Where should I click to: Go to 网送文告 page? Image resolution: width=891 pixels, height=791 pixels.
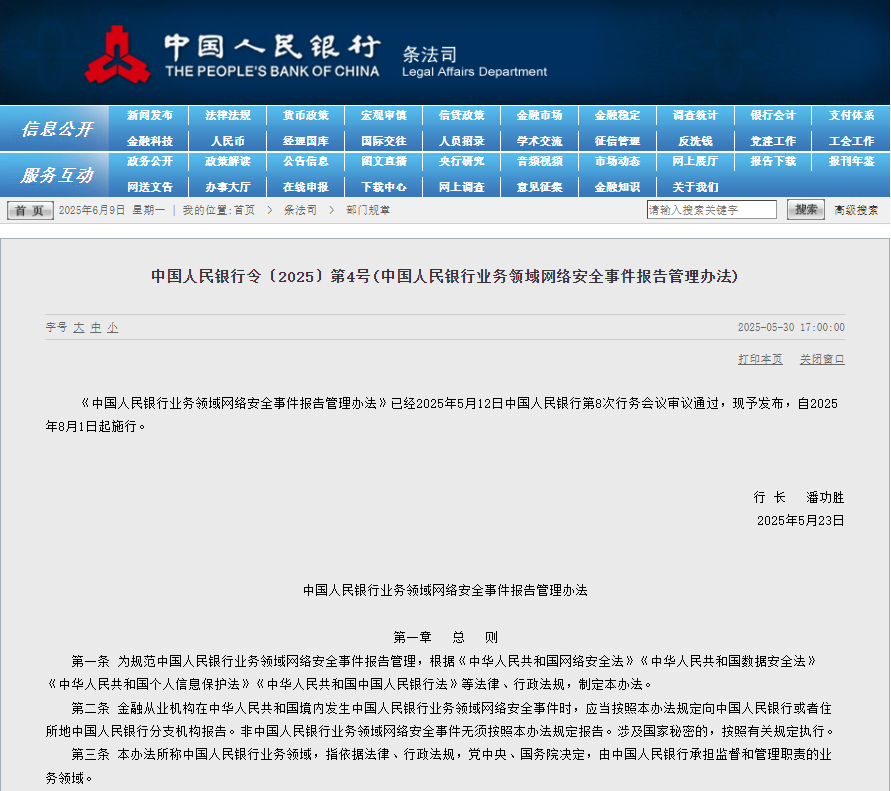click(149, 187)
